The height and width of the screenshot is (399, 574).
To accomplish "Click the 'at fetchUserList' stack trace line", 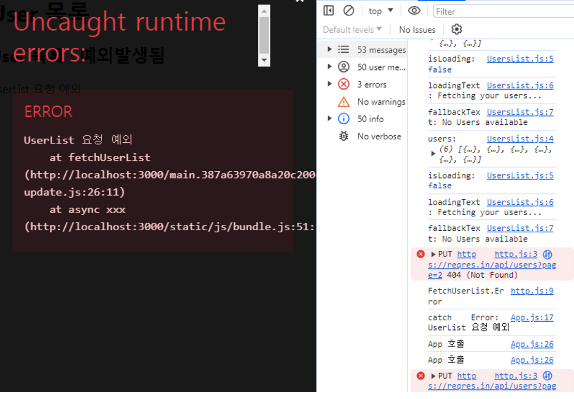I will coord(100,157).
